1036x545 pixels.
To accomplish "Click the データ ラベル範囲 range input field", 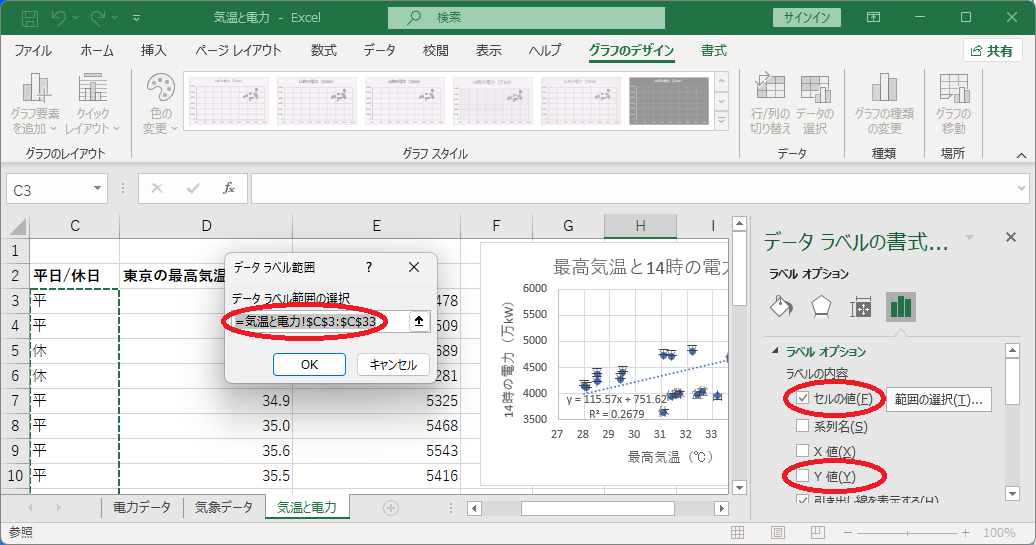I will (320, 322).
